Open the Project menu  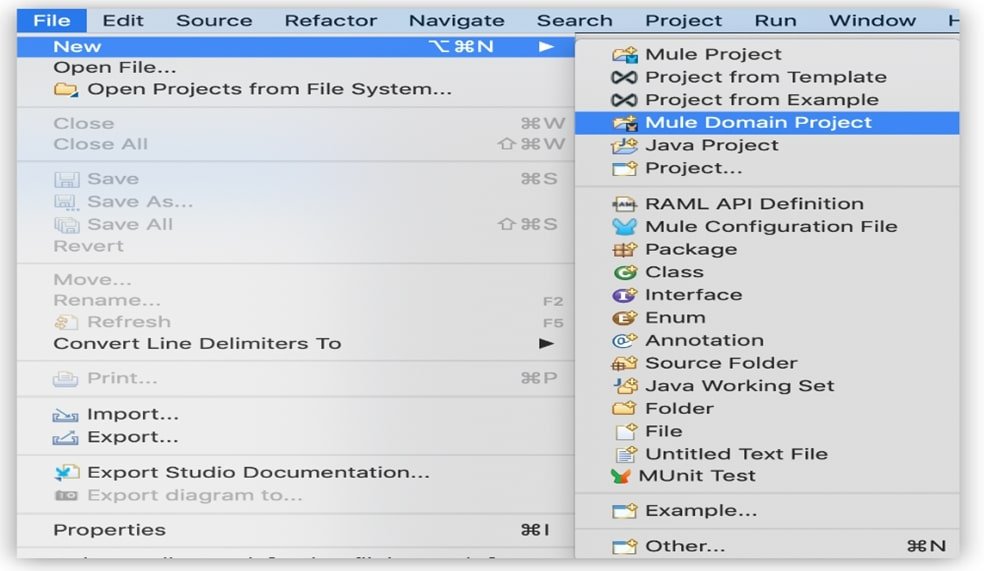click(x=683, y=20)
